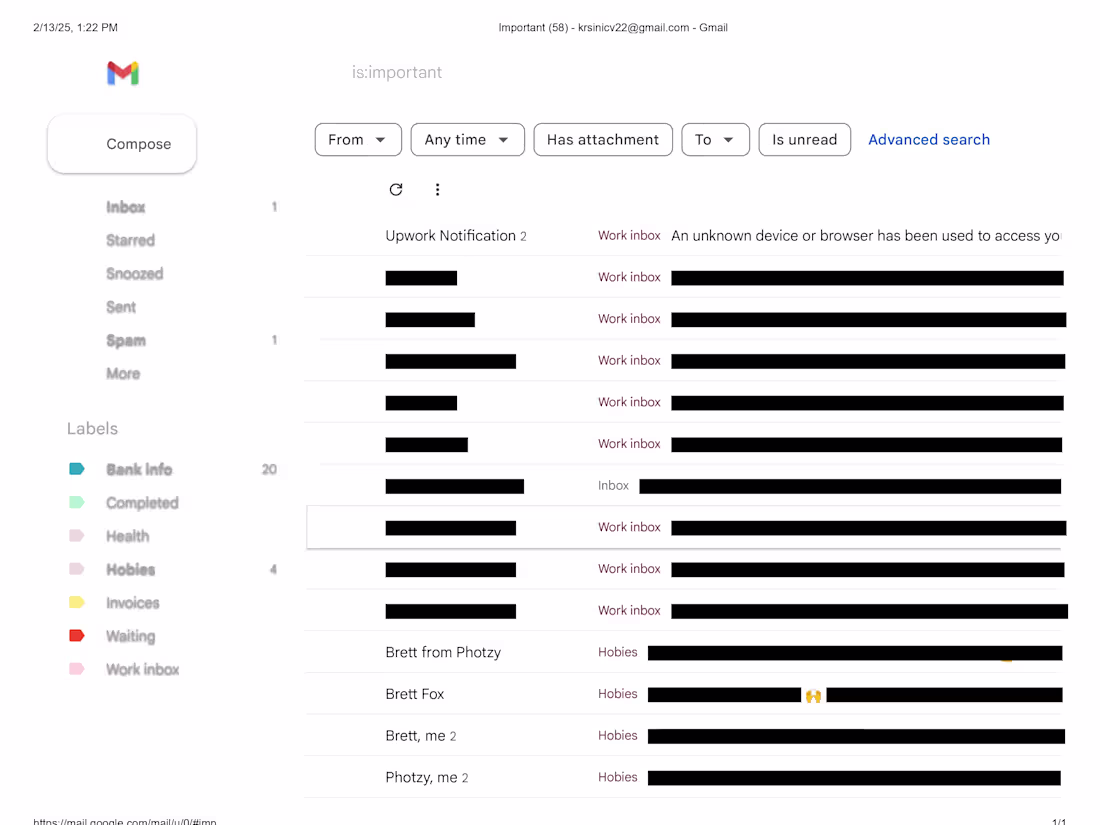Open the Completed label
Viewport: 1100px width, 825px height.
point(142,502)
